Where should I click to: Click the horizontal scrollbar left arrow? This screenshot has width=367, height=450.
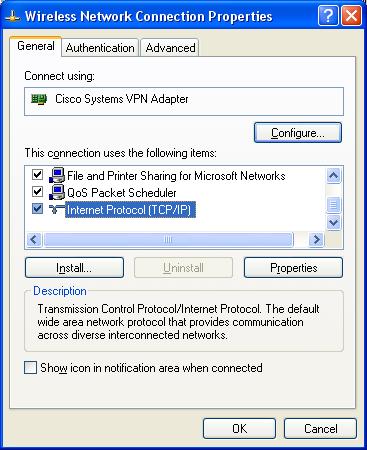[x=34, y=239]
